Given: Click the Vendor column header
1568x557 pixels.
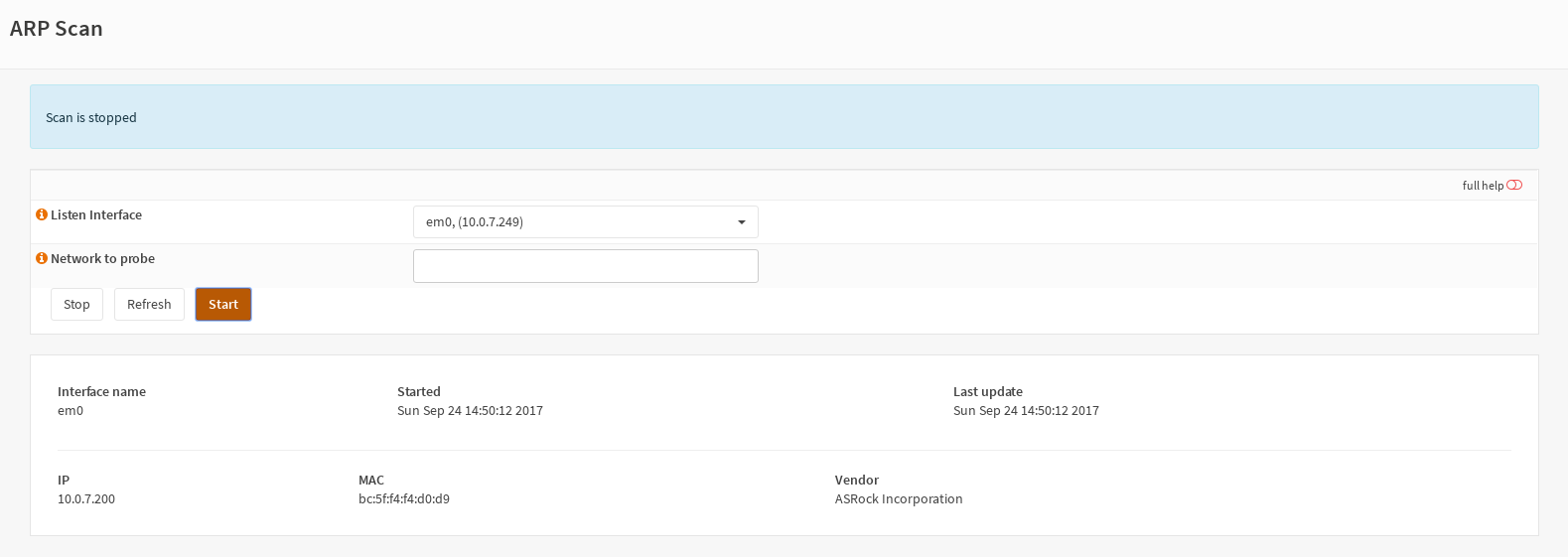Looking at the screenshot, I should (857, 481).
